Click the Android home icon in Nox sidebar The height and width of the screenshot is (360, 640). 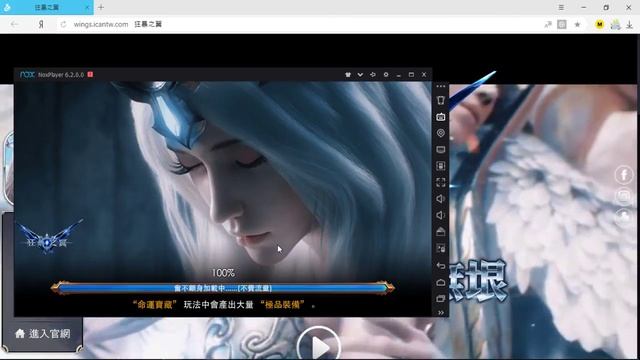(440, 282)
